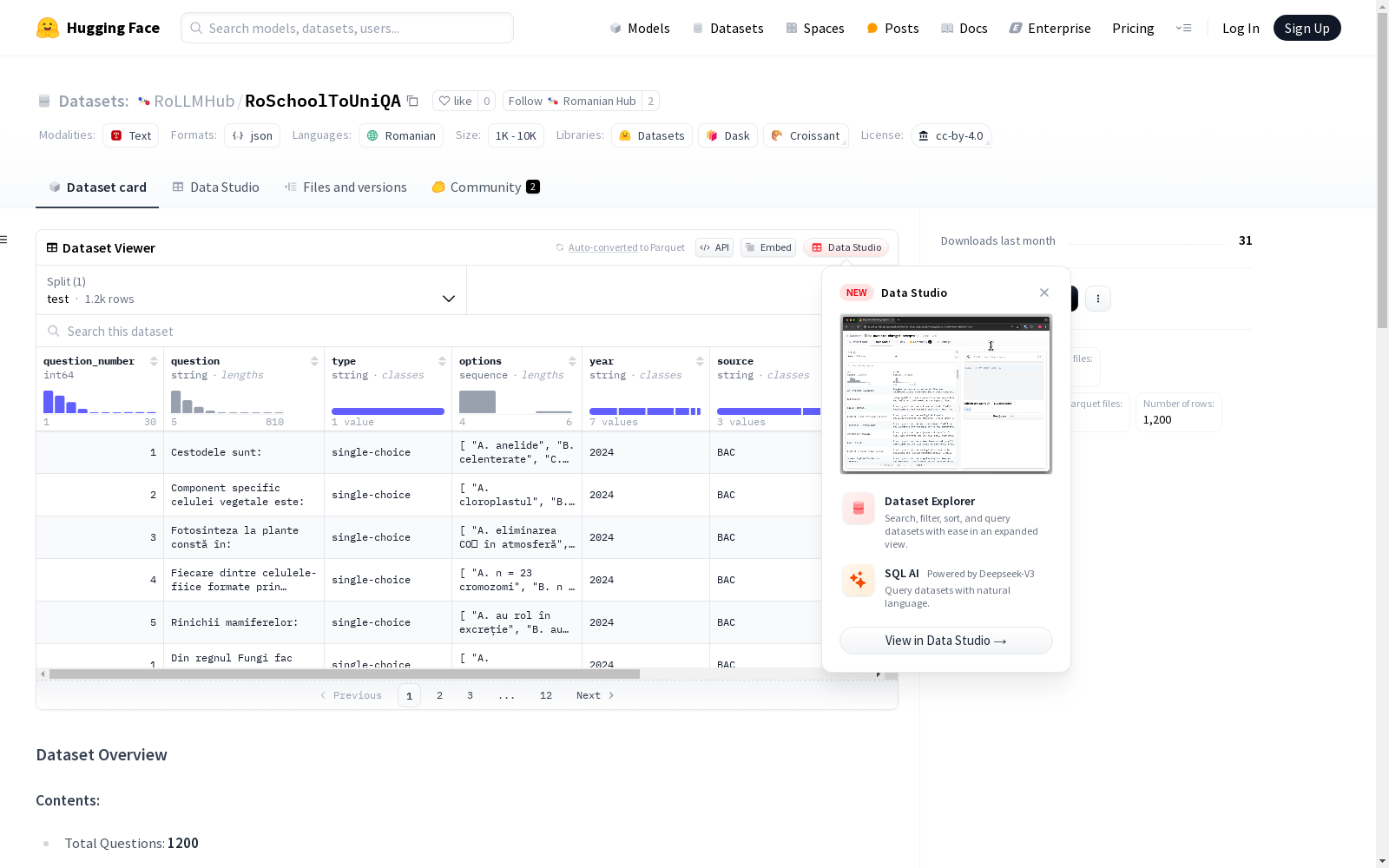Select the 'Rinichii mamiferelor:' question cell
This screenshot has width=1389, height=868.
pyautogui.click(x=244, y=622)
